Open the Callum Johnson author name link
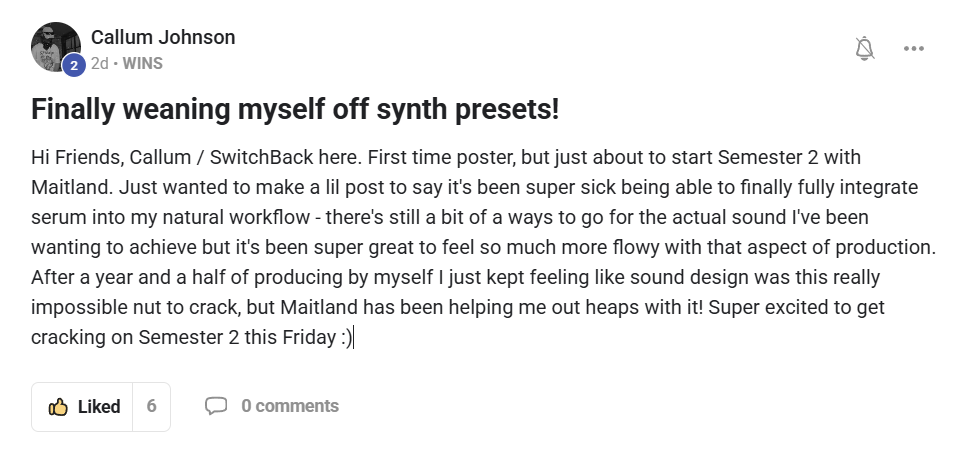This screenshot has height=450, width=961. pos(163,37)
